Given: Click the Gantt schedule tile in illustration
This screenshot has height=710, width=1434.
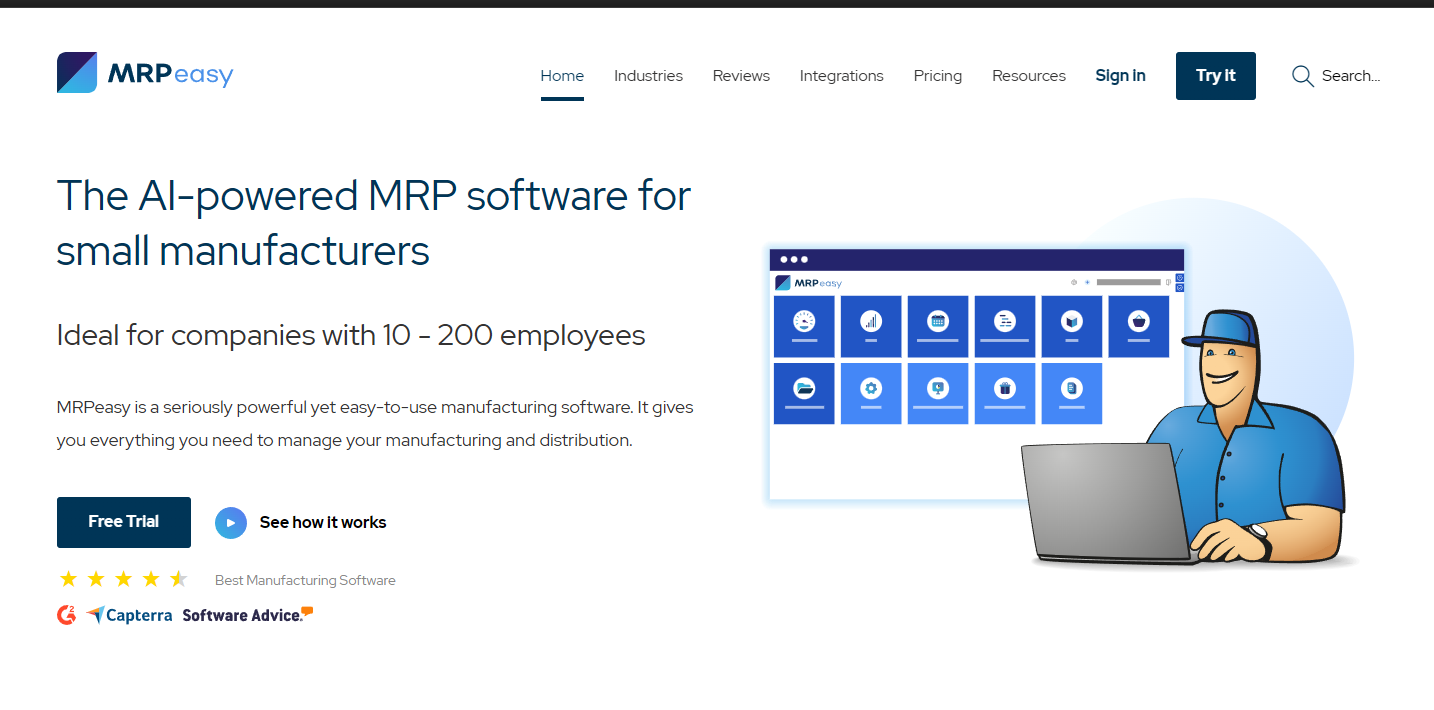Looking at the screenshot, I should tap(1005, 326).
